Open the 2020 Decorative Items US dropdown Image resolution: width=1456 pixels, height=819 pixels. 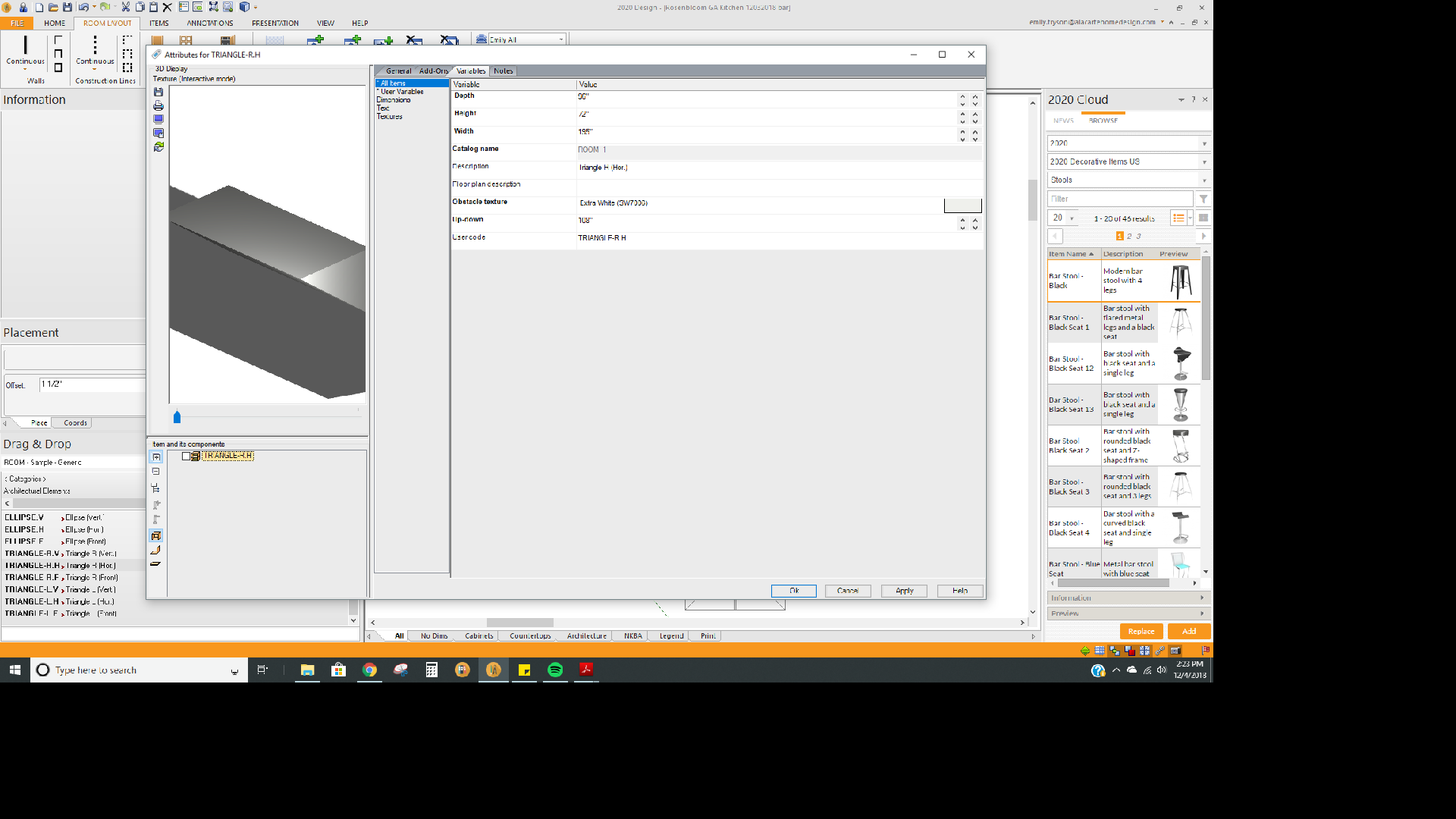coord(1203,162)
